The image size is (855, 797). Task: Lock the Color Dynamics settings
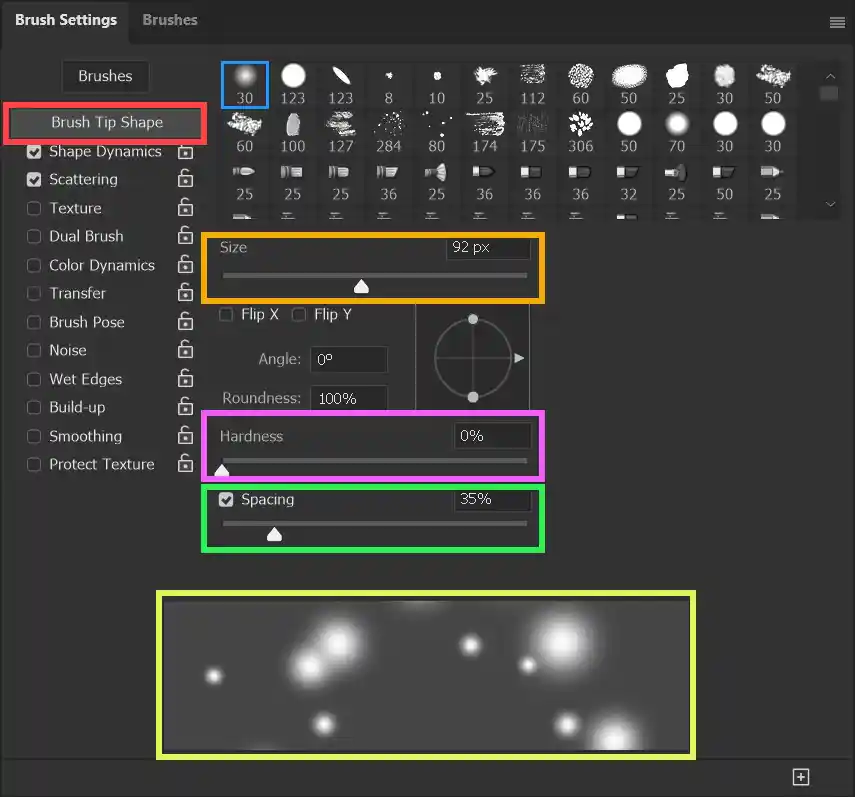[x=185, y=265]
